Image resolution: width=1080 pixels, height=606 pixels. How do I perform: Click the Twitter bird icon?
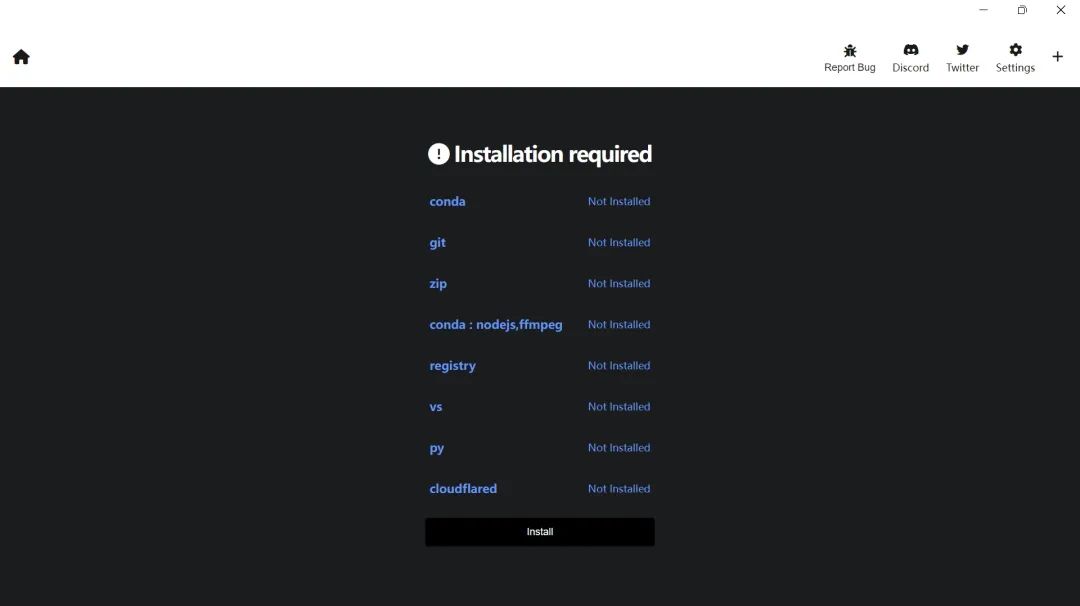click(x=962, y=50)
